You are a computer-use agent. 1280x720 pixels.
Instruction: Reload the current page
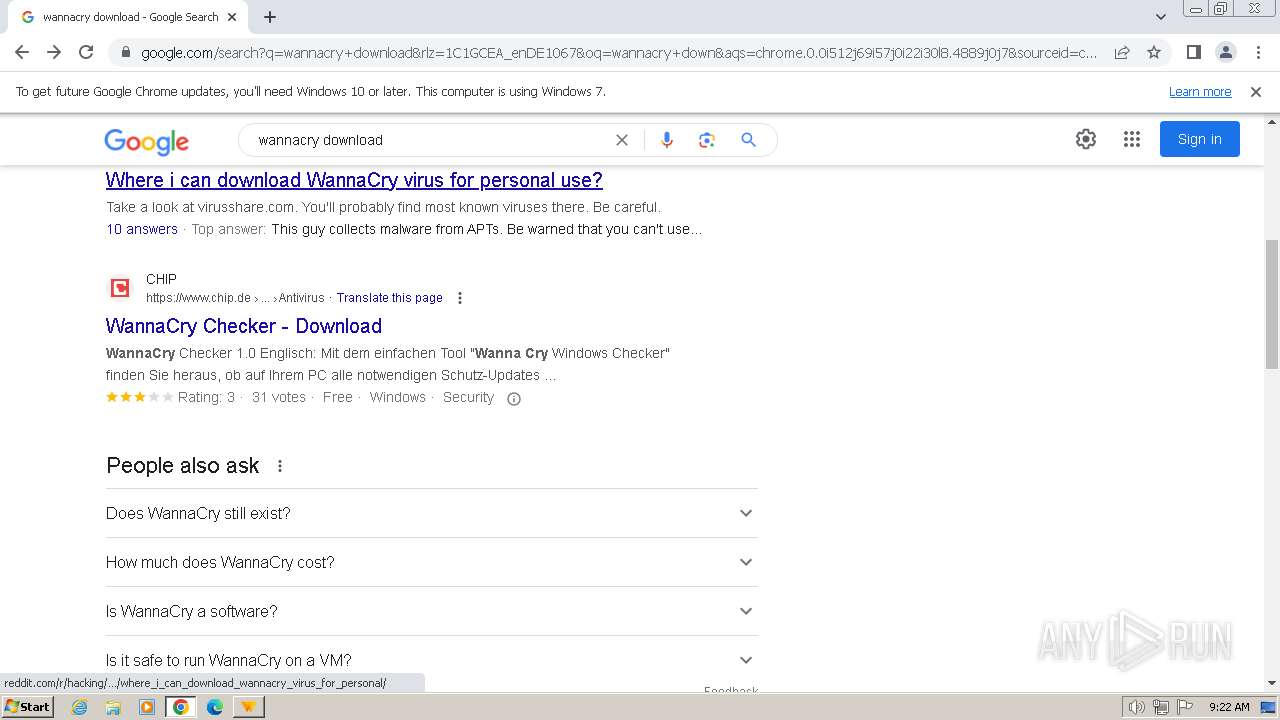click(x=86, y=52)
